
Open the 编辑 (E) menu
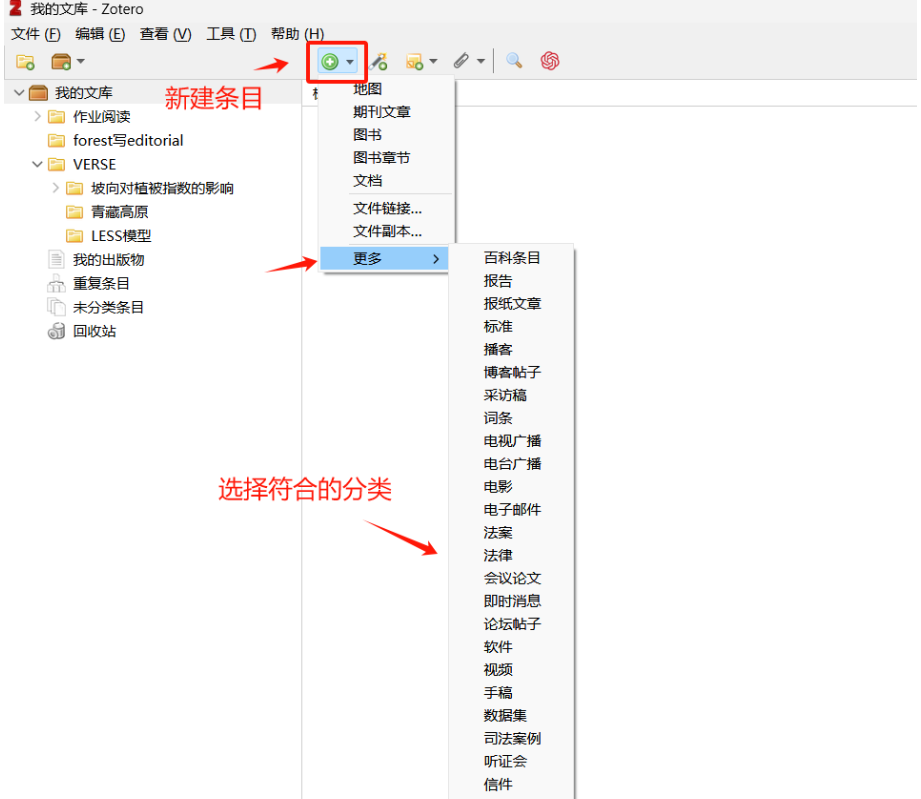100,34
